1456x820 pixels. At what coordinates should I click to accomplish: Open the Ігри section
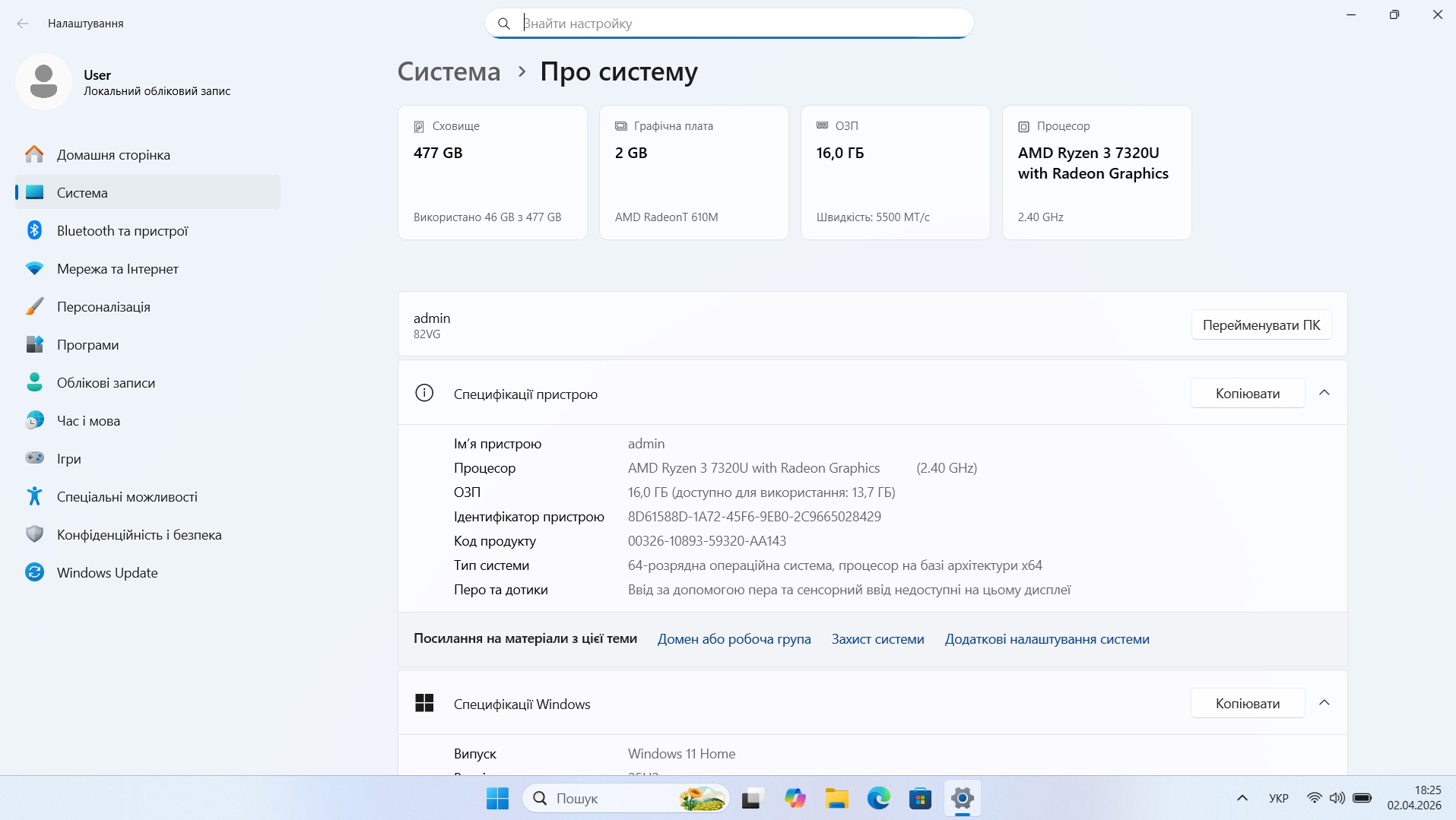click(68, 458)
